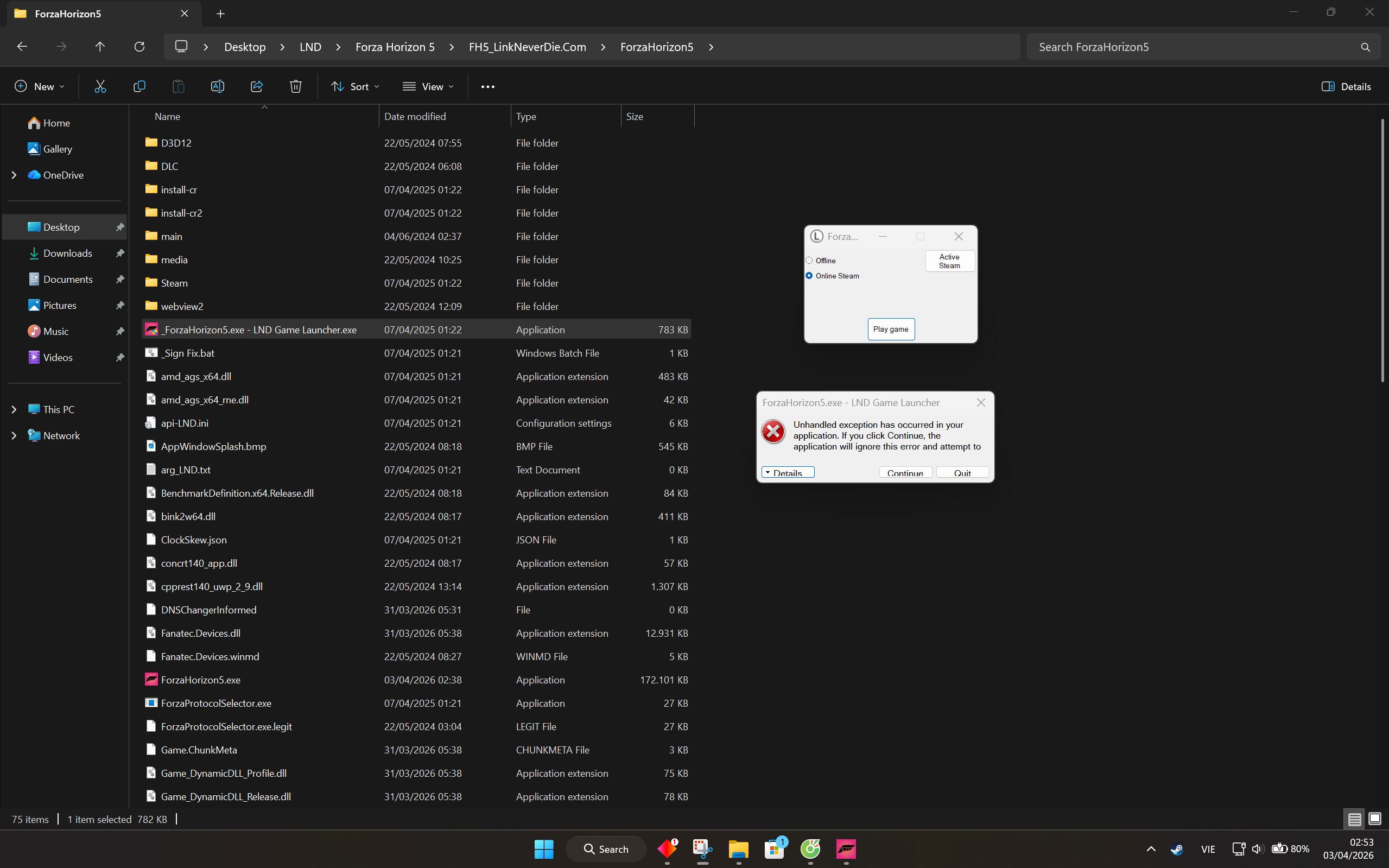Open the Sort dropdown menu
This screenshot has width=1389, height=868.
tap(354, 87)
